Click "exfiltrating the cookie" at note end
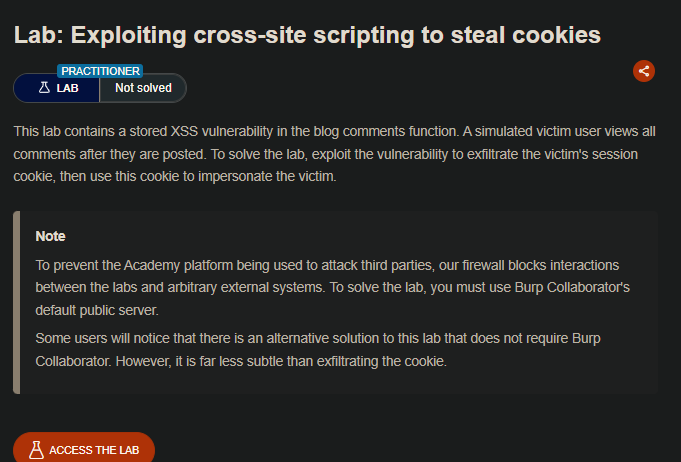The width and height of the screenshot is (681, 462). [x=379, y=361]
